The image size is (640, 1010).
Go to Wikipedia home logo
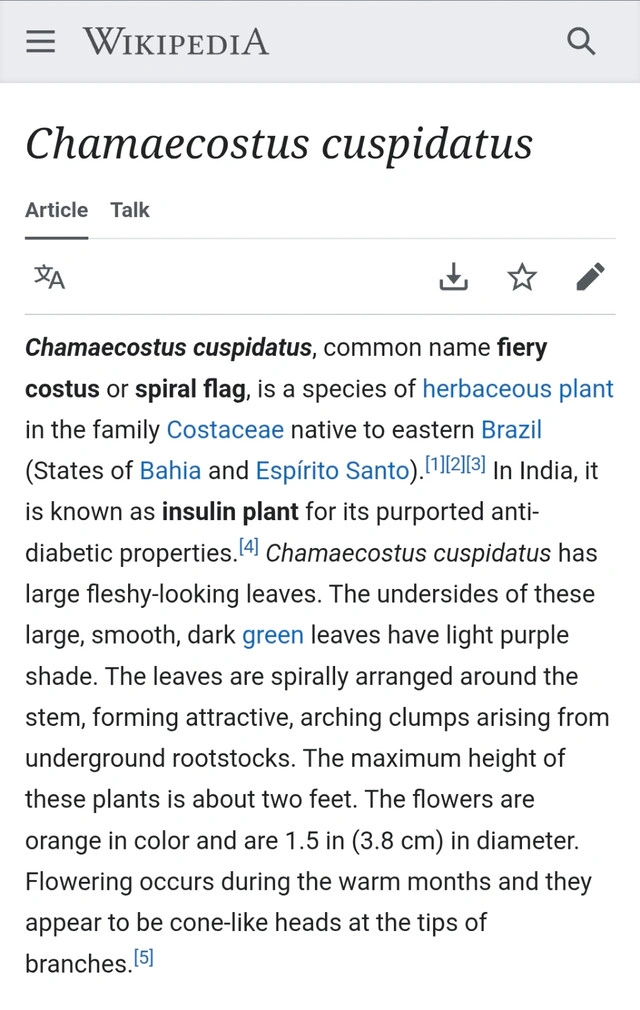176,42
